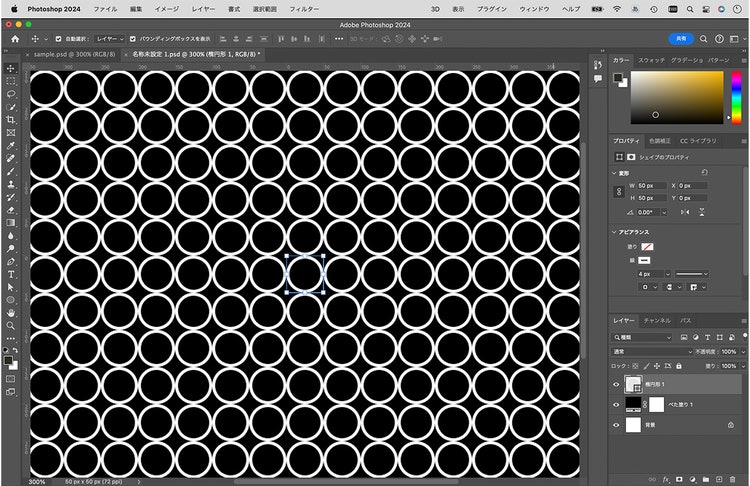This screenshot has height=486, width=750.
Task: Open the Apple menu
Action: click(x=14, y=9)
